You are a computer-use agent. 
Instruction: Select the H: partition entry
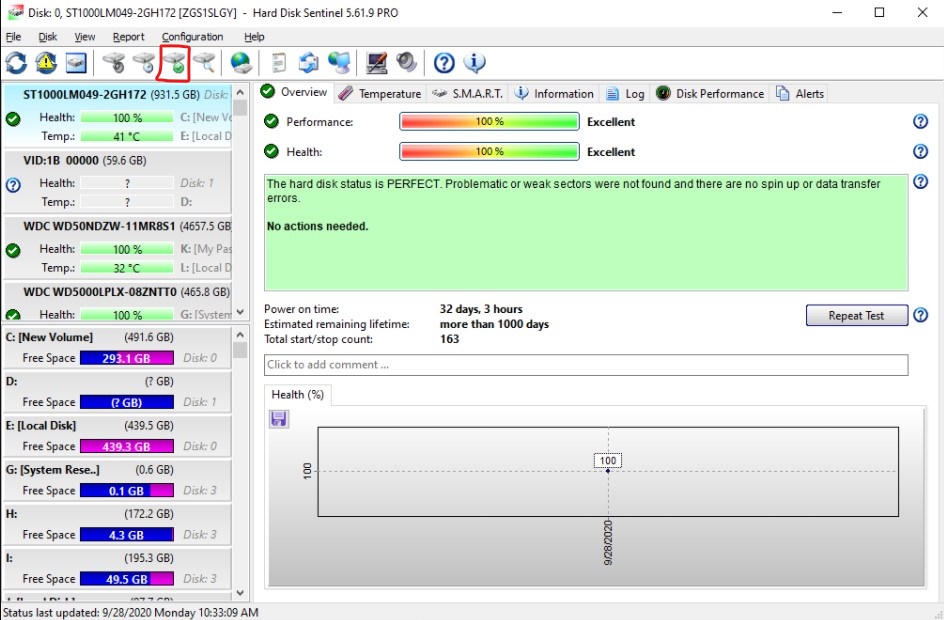[117, 524]
